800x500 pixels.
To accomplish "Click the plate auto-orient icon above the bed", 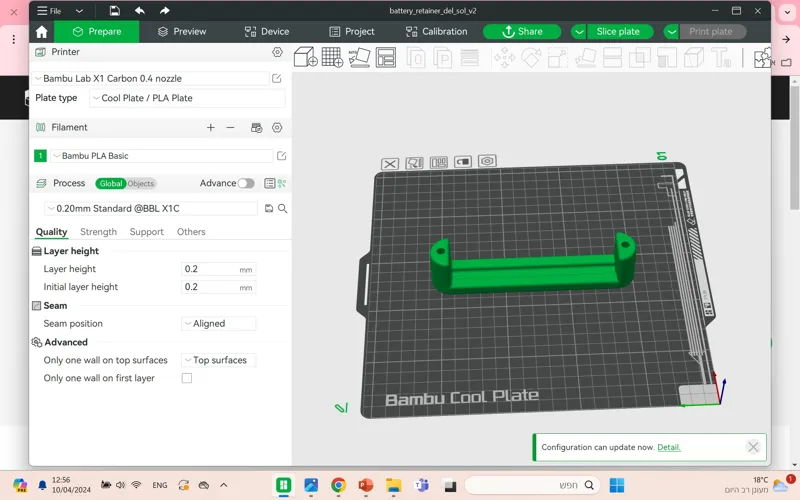I will click(414, 163).
